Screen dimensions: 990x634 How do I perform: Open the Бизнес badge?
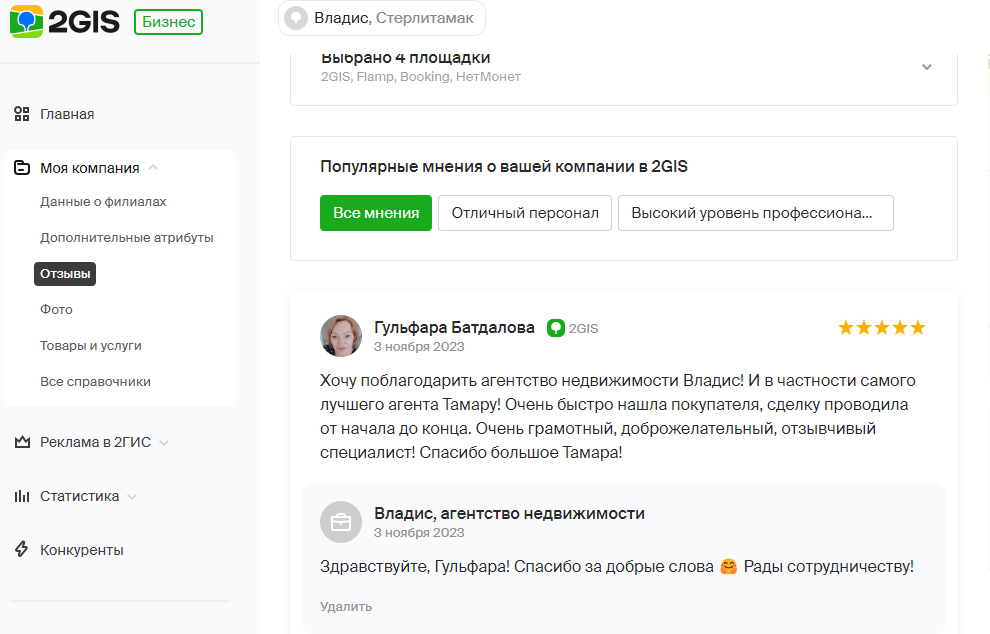click(169, 22)
